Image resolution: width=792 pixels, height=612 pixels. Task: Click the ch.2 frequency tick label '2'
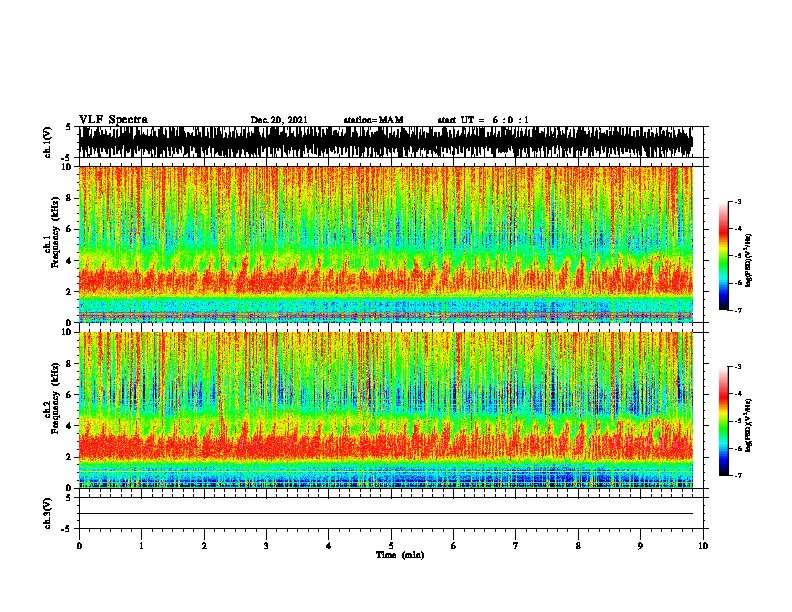tap(69, 457)
